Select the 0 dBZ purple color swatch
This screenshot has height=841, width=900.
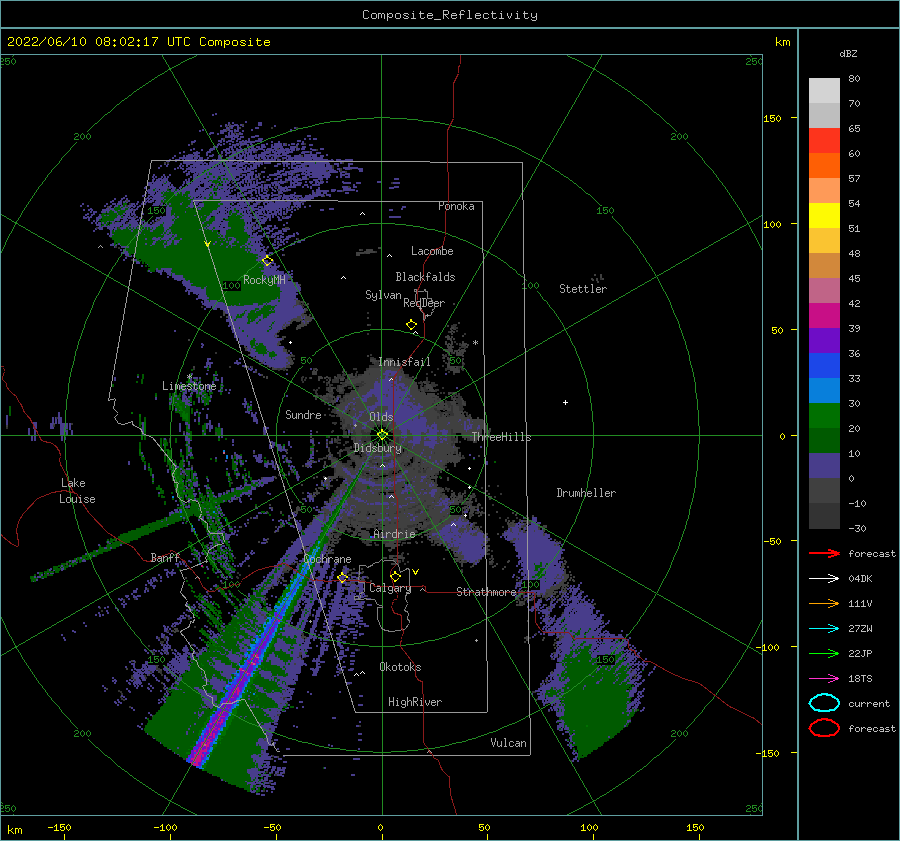click(x=824, y=465)
